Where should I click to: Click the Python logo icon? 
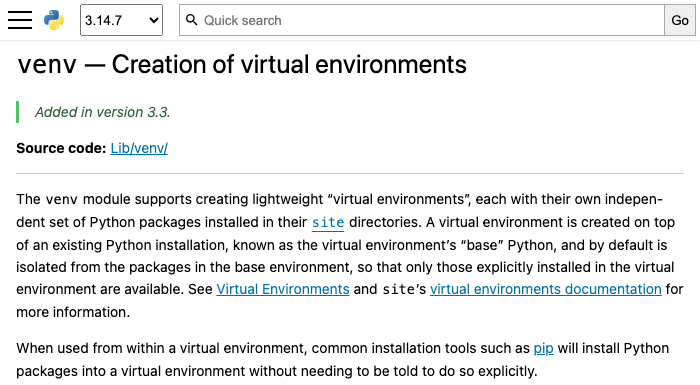[54, 20]
